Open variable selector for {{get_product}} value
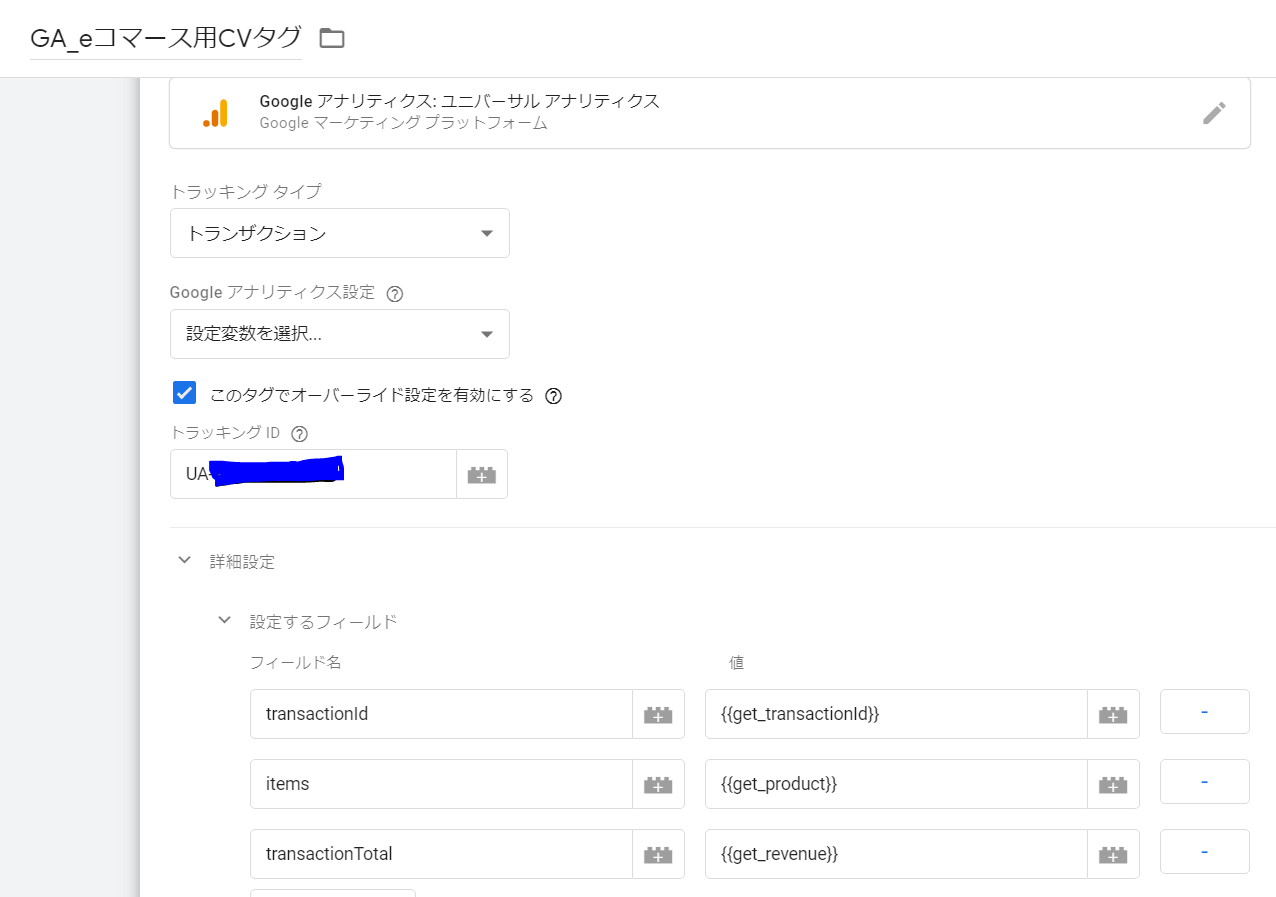Viewport: 1276px width, 897px height. 1113,783
